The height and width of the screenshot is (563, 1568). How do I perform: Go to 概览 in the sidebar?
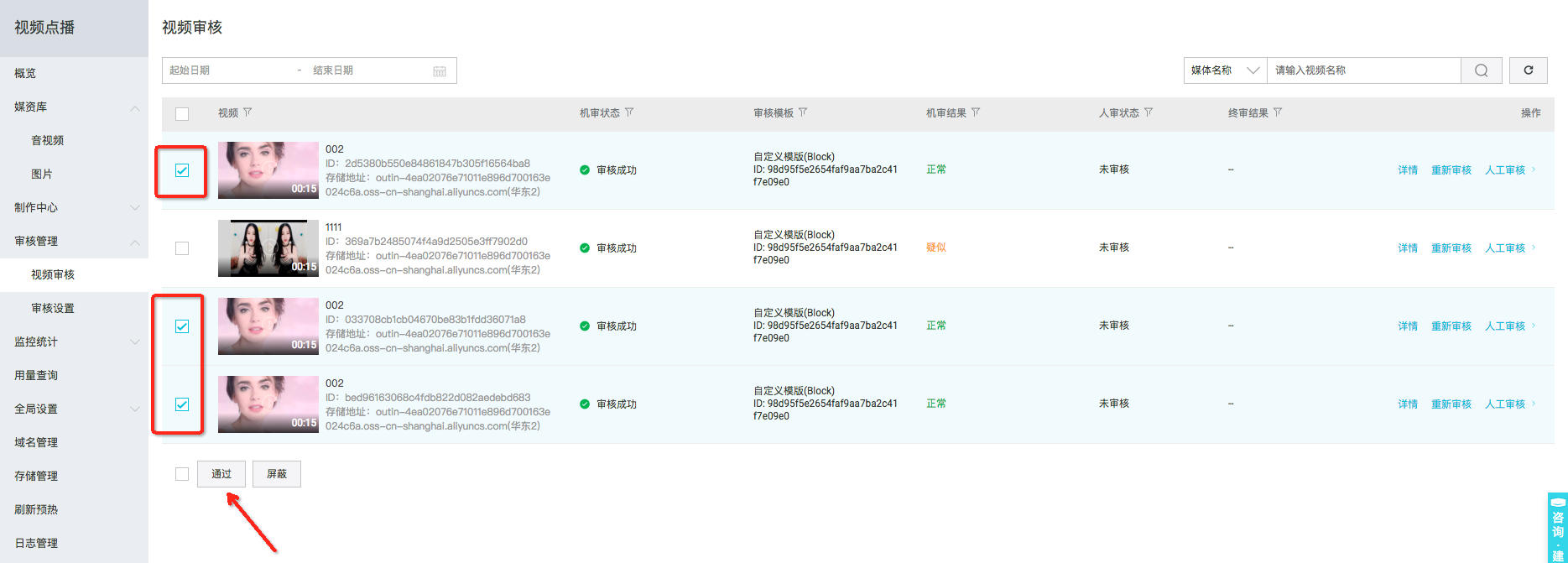coord(25,73)
